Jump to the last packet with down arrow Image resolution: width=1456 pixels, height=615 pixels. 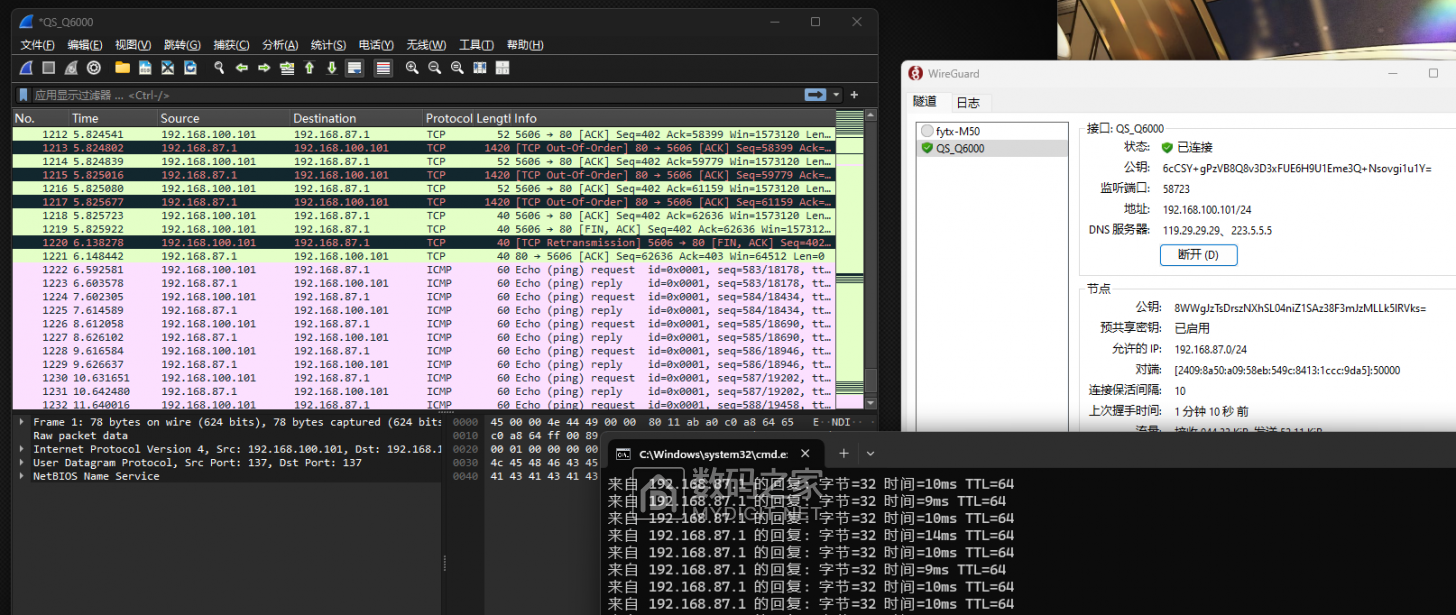pyautogui.click(x=332, y=68)
